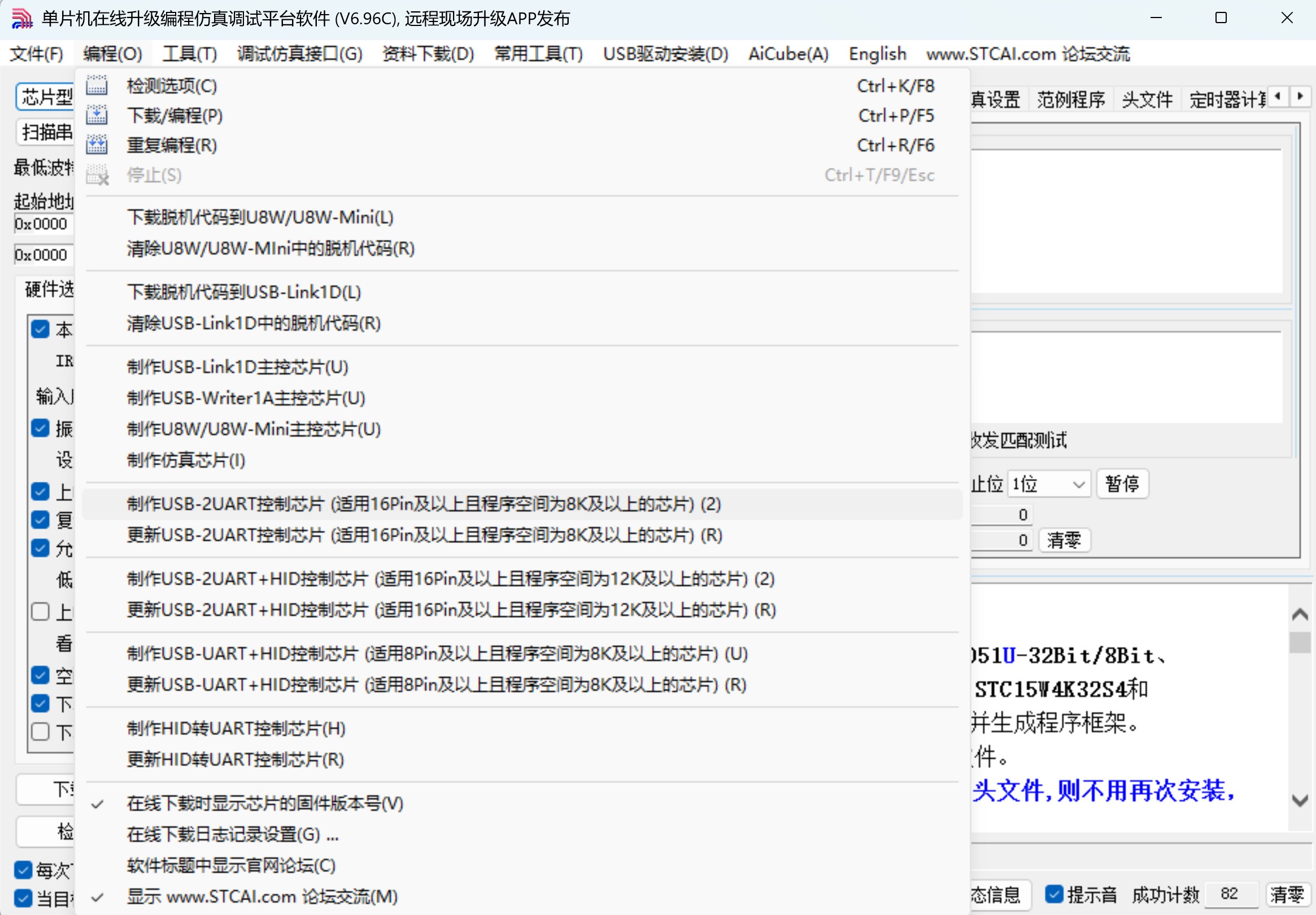The image size is (1316, 915).
Task: Click the Re-program (重复编程) menu icon
Action: click(x=96, y=145)
